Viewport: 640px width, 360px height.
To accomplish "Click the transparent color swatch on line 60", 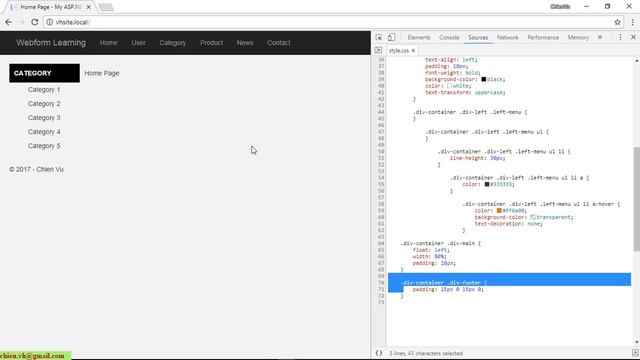I will click(x=533, y=217).
